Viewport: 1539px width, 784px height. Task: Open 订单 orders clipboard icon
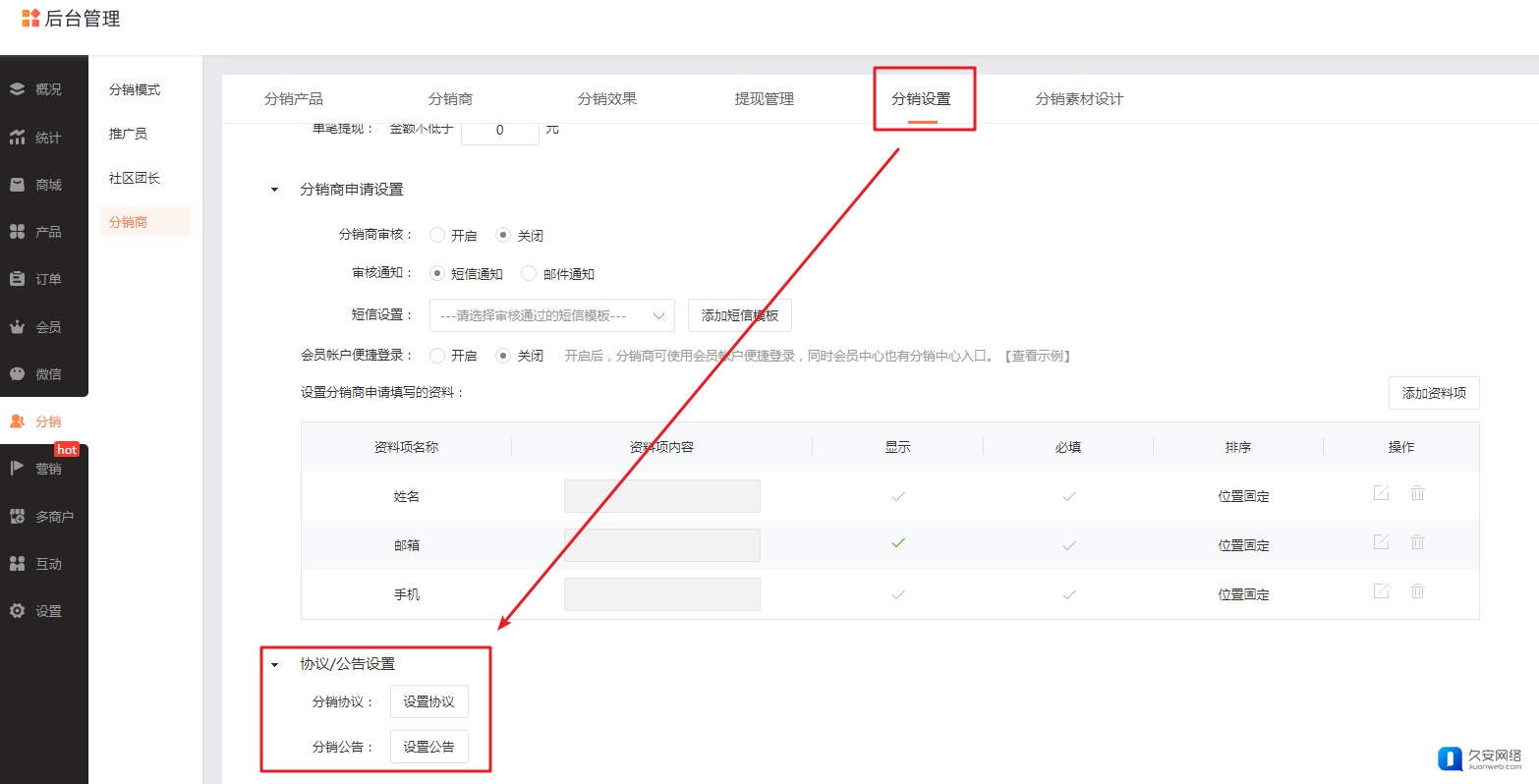click(17, 279)
